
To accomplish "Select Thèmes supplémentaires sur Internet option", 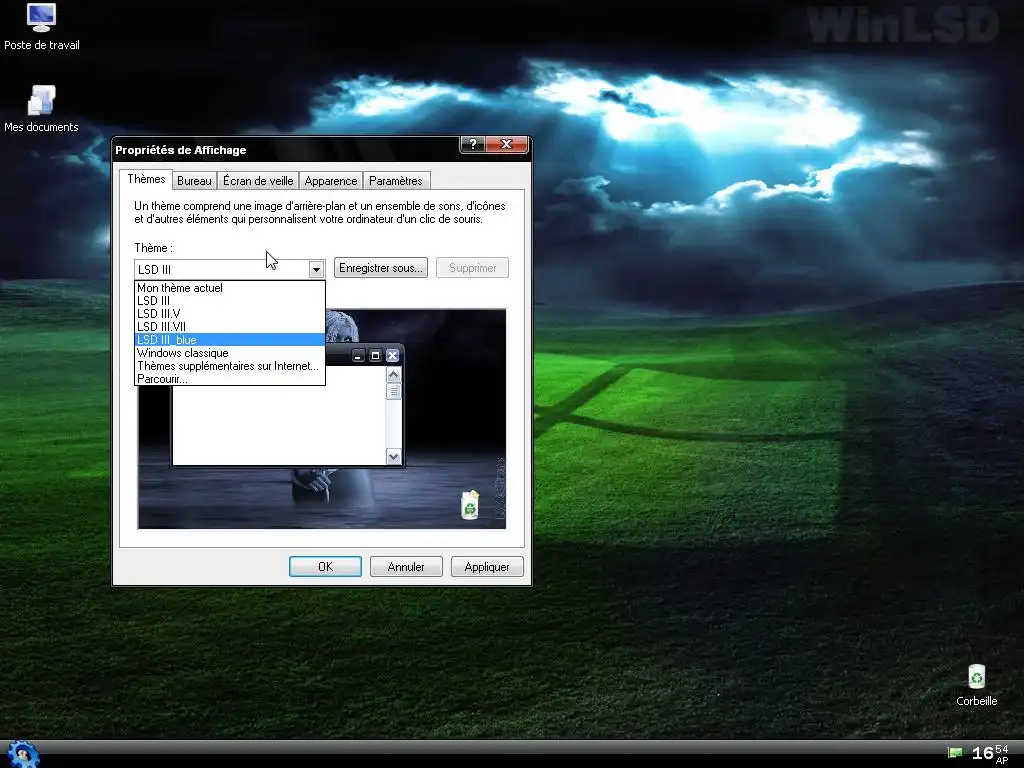I will pos(230,366).
